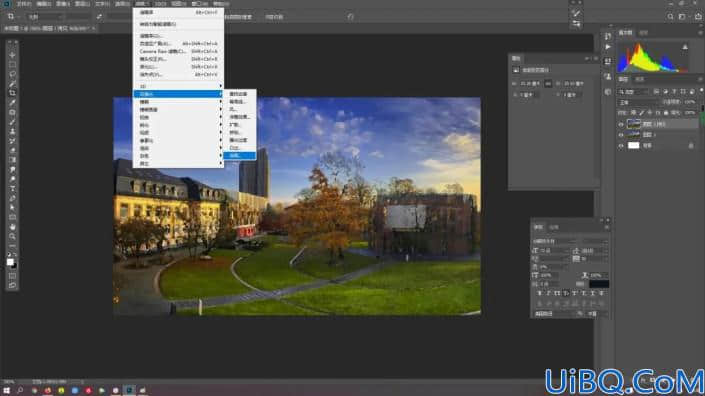Click the Windows Start button

coord(6,391)
